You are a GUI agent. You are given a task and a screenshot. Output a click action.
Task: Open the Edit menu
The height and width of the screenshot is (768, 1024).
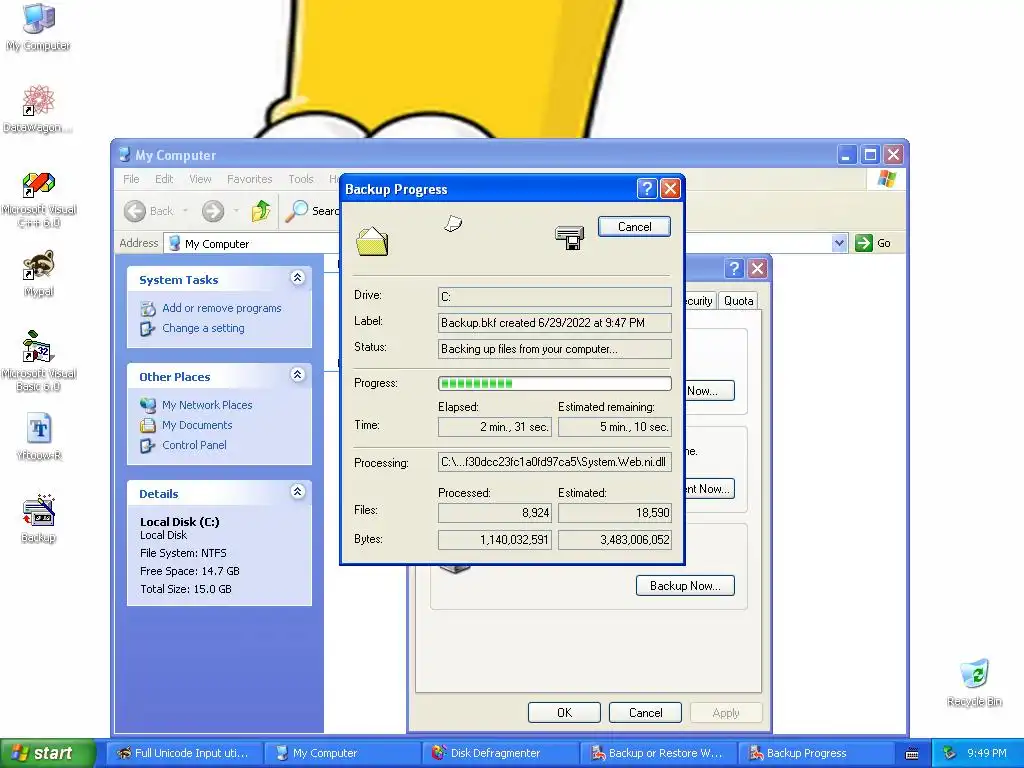[x=164, y=179]
